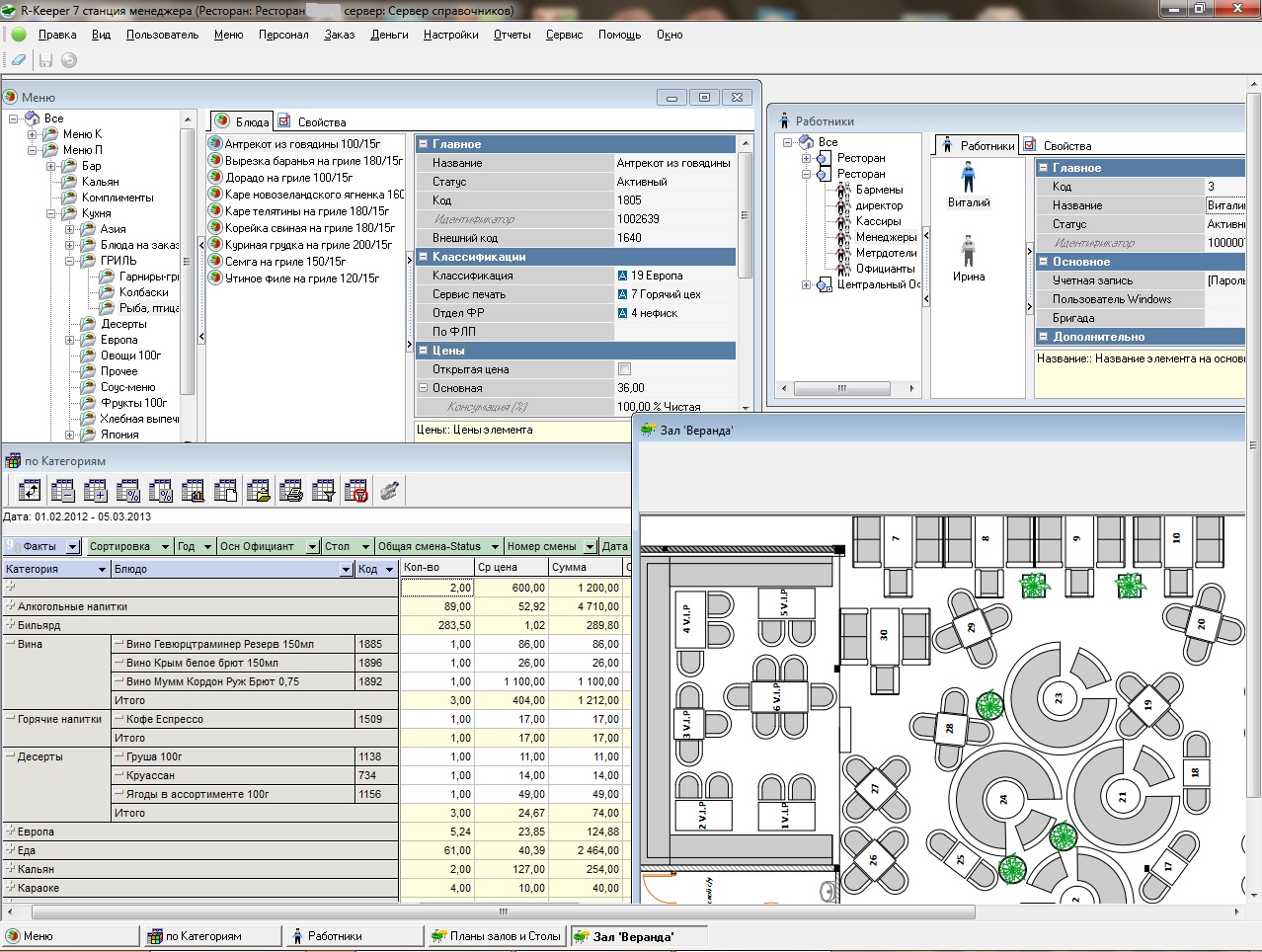Click the eraser icon in the main toolbar
Viewport: 1262px width, 952px height.
19,60
